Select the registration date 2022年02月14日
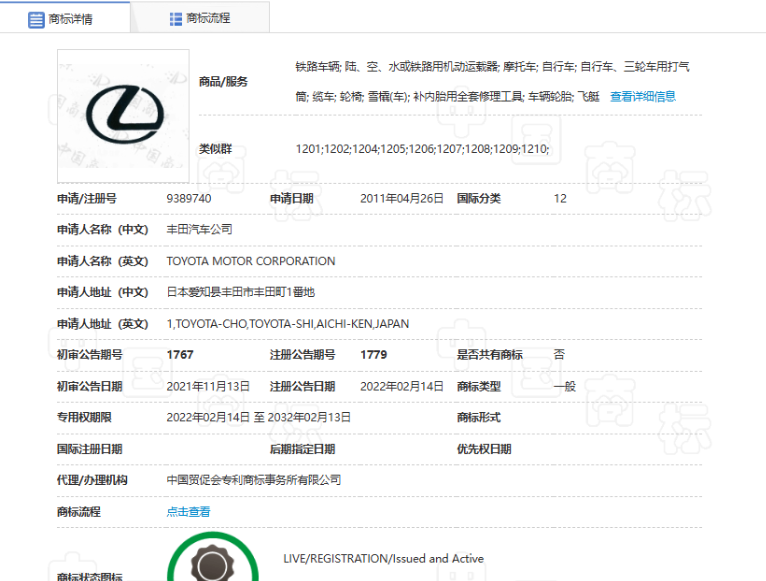 (402, 387)
